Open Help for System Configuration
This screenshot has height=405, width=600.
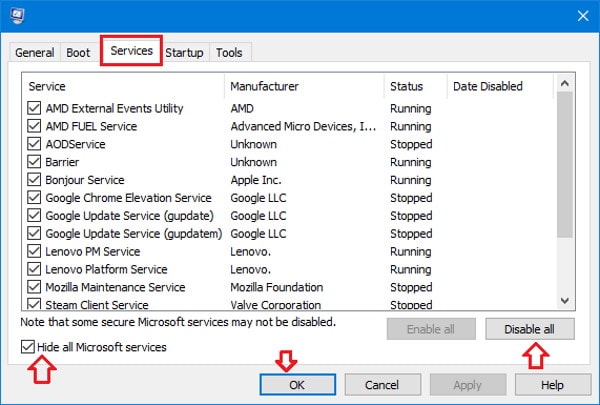click(552, 385)
